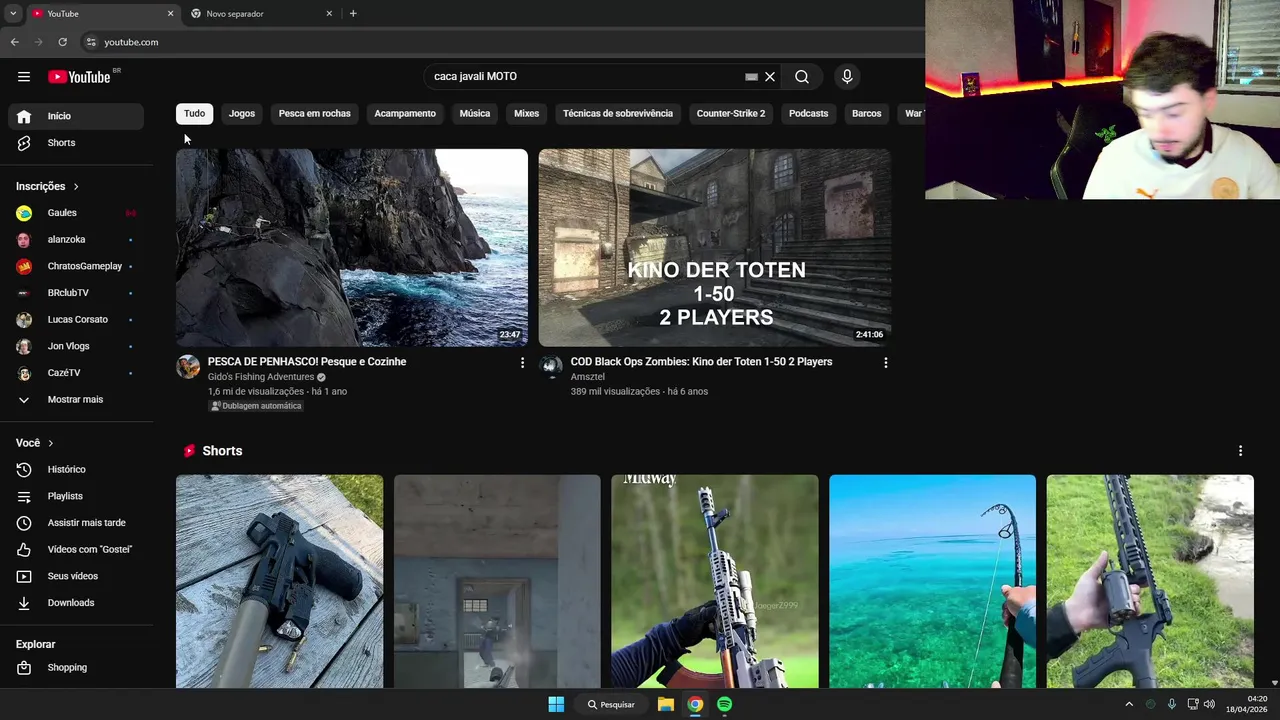This screenshot has width=1280, height=720.
Task: Open the pistol with suppressor Short
Action: 280,581
